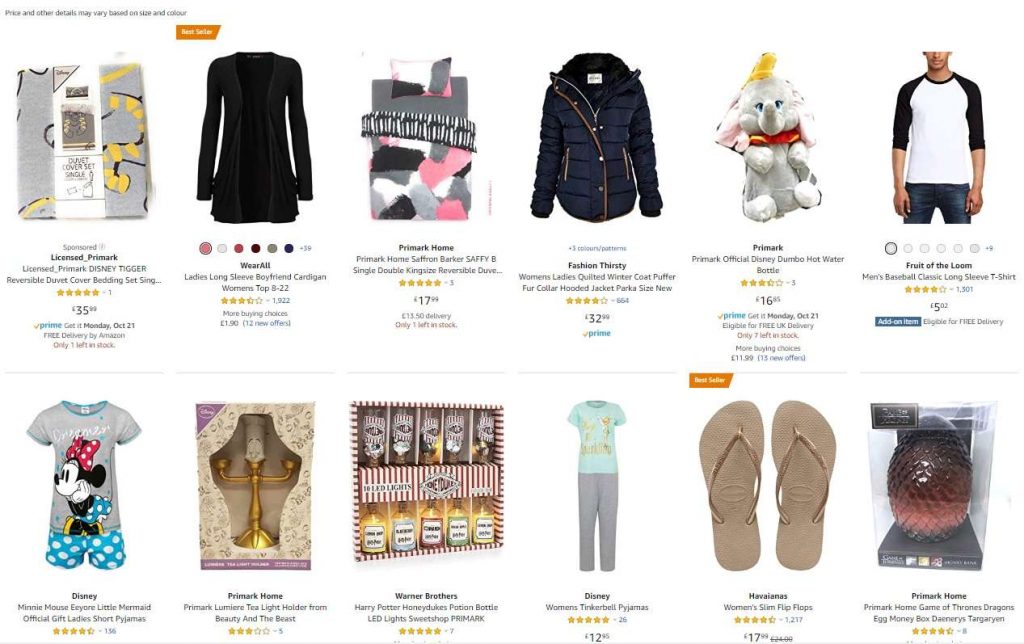Select the navy blue cardigan colour swatch
Viewport: 1024px width, 644px height.
pyautogui.click(x=289, y=248)
